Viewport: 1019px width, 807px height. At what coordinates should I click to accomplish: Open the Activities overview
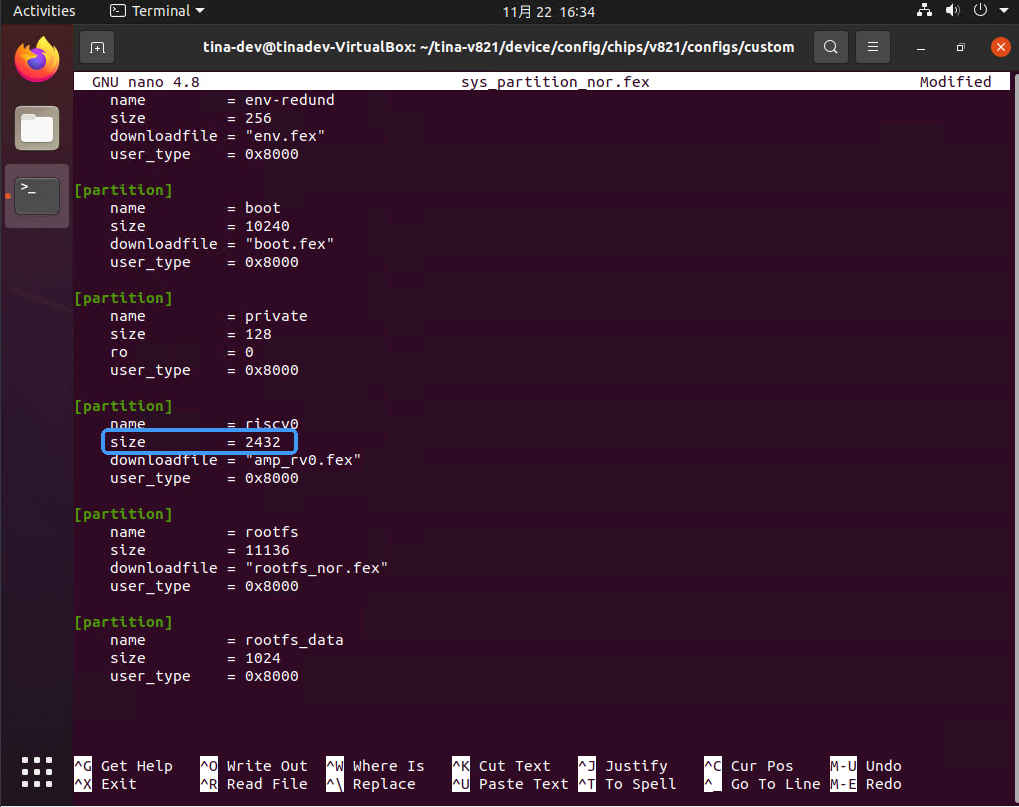tap(44, 11)
